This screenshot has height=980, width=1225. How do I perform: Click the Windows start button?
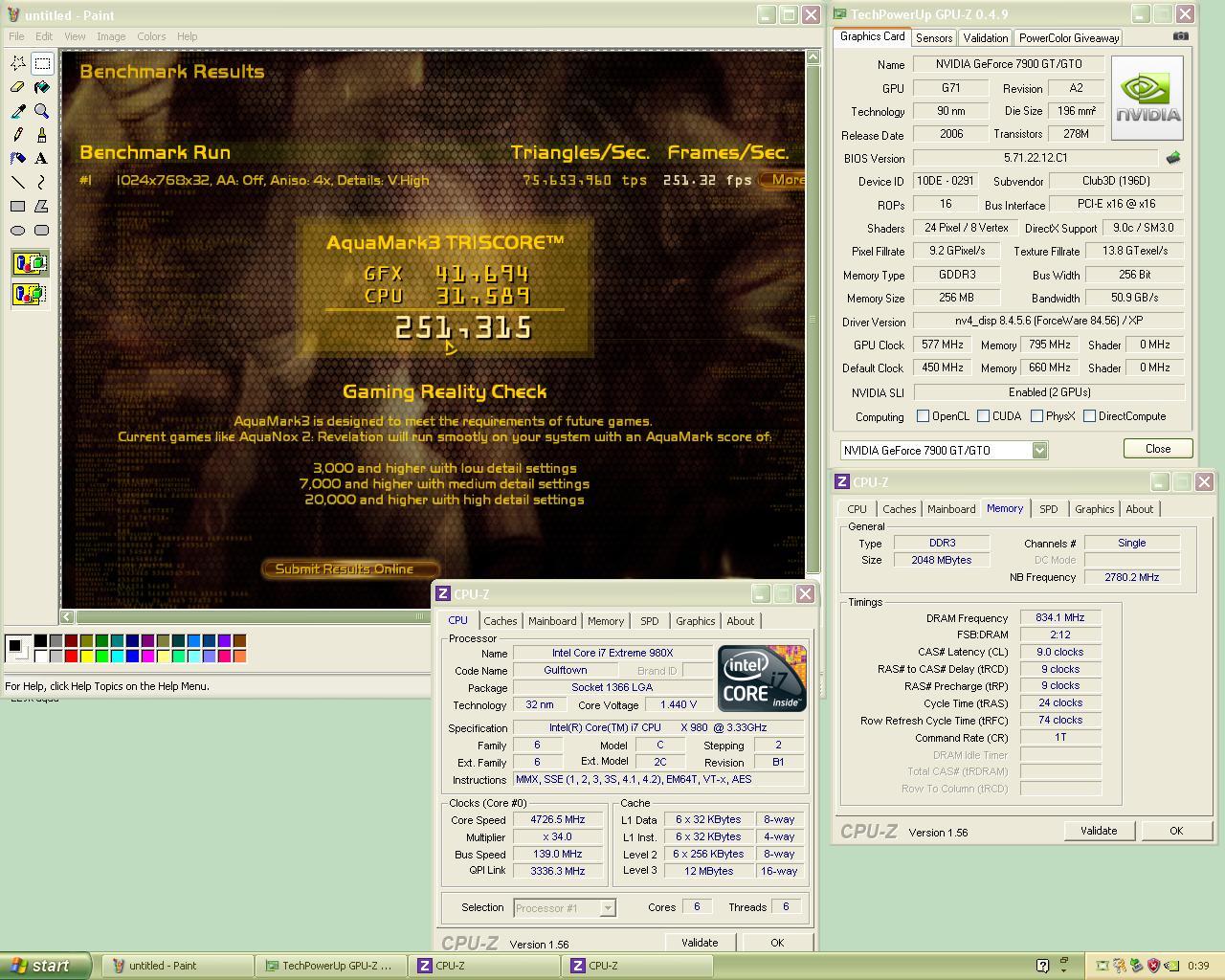(x=46, y=966)
